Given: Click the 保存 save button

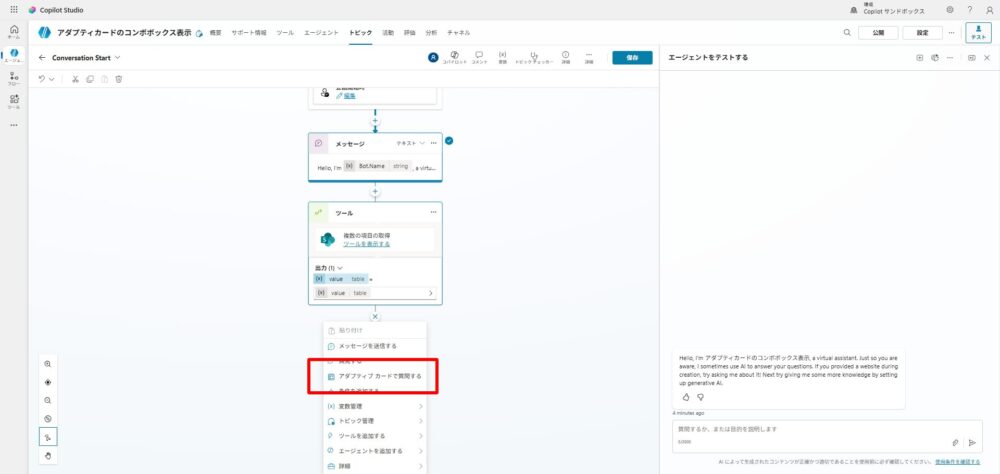Looking at the screenshot, I should [631, 57].
